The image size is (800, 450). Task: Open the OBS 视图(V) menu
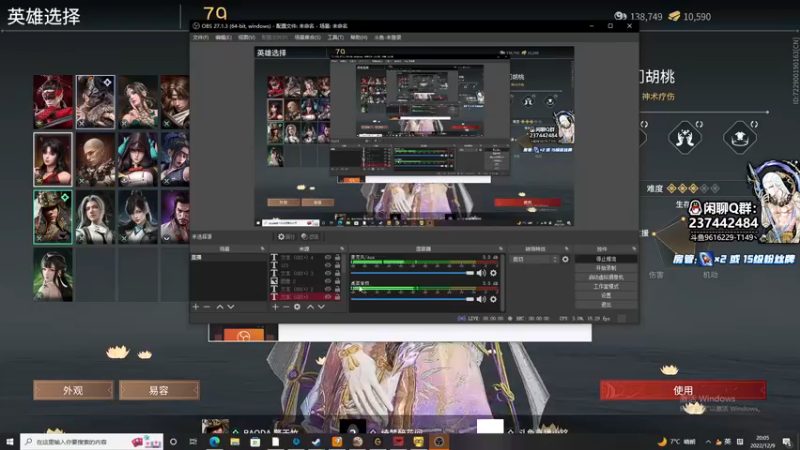246,38
